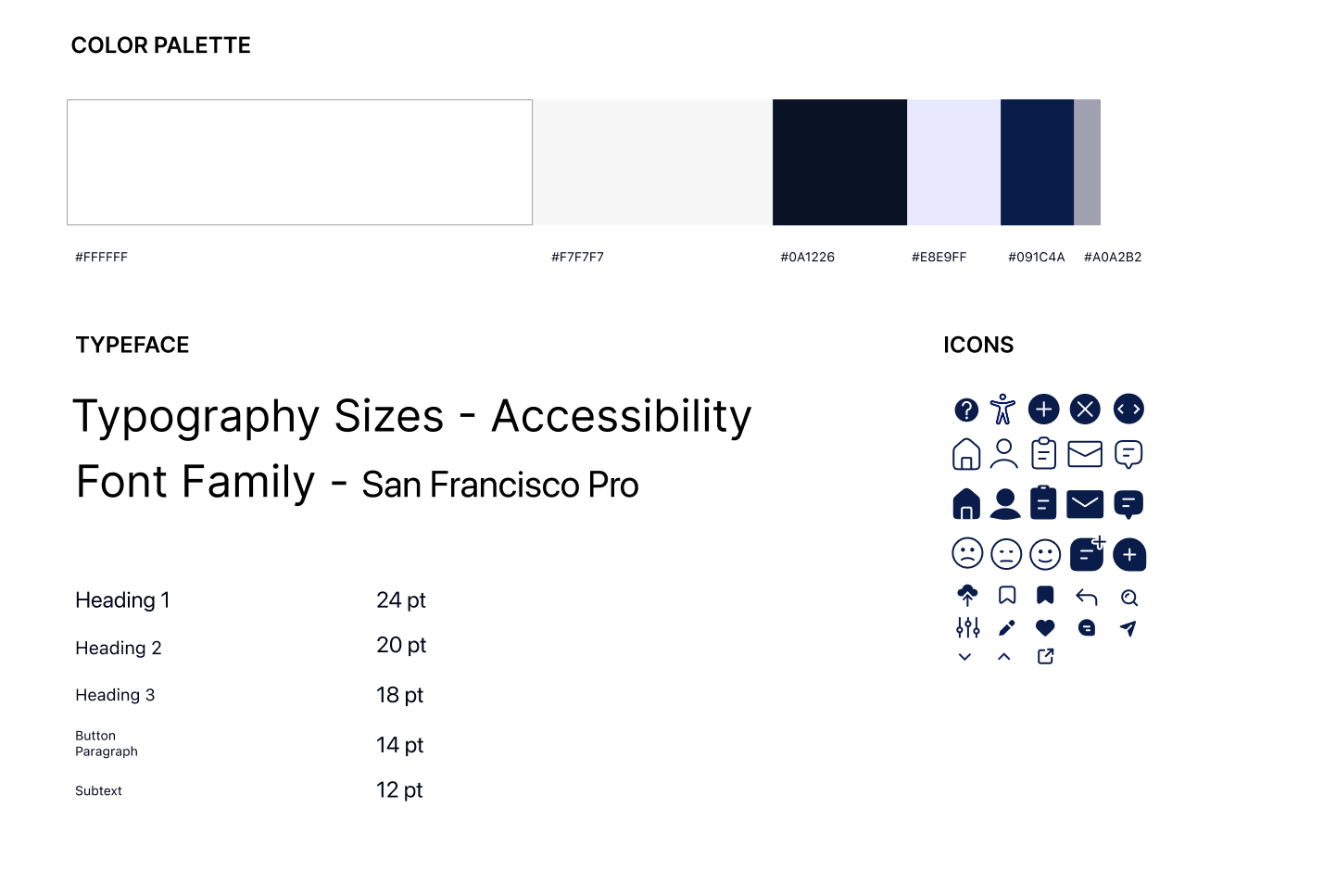1336x896 pixels.
Task: Select the accessibility person icon
Action: pyautogui.click(x=1002, y=409)
